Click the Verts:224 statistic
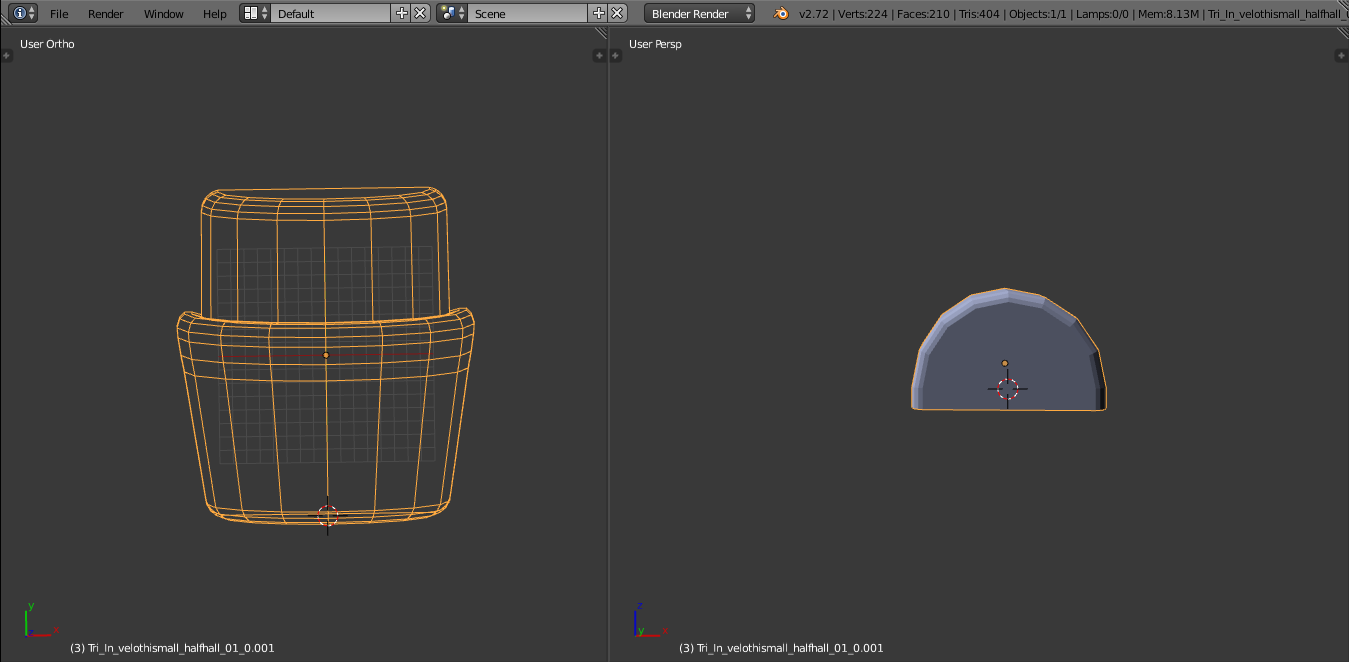The image size is (1349, 662). coord(863,14)
